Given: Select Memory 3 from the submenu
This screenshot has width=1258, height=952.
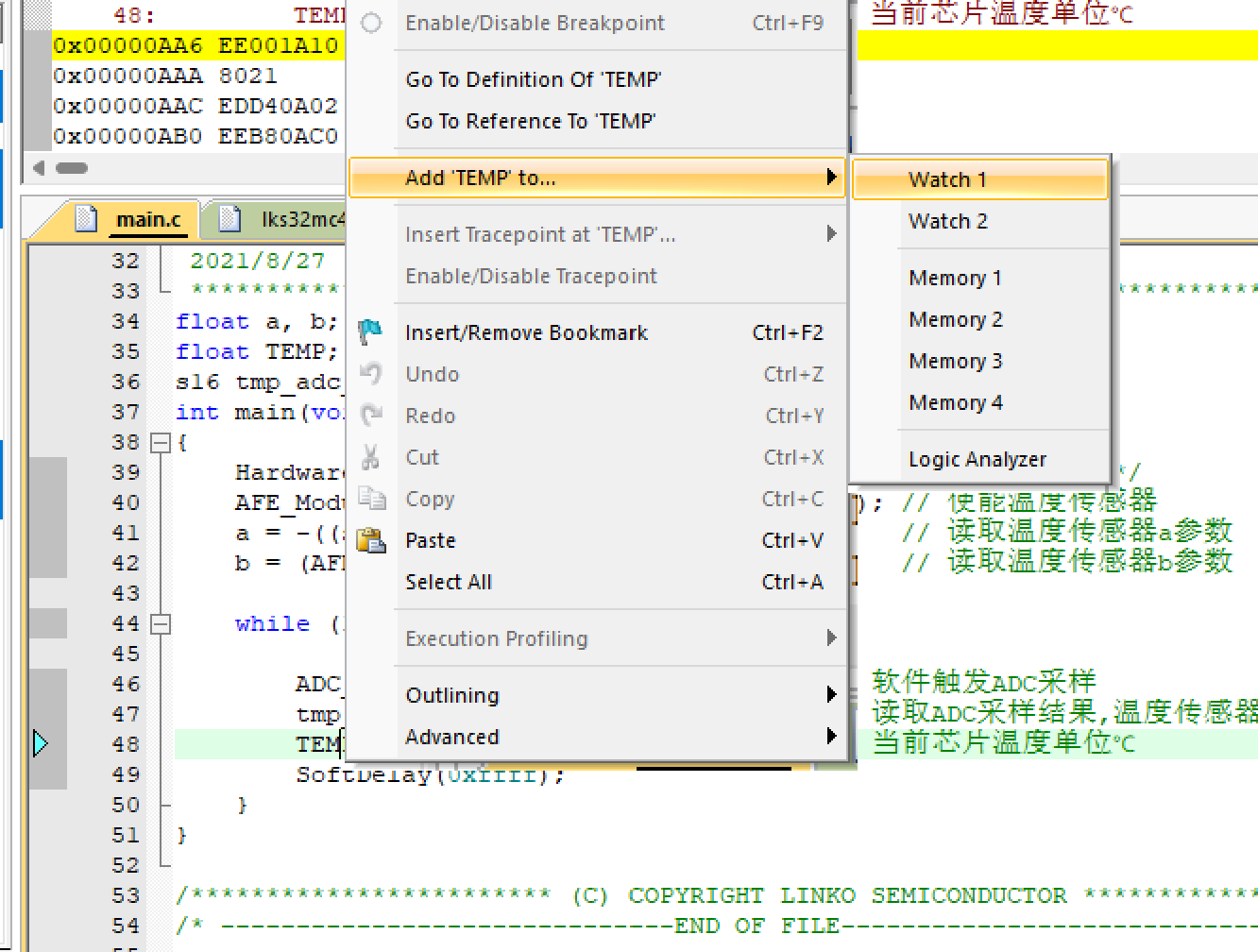Looking at the screenshot, I should pos(955,361).
